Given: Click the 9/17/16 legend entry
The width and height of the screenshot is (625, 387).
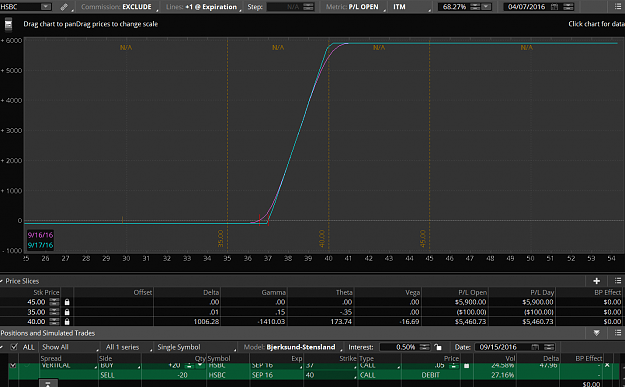Looking at the screenshot, I should click(x=40, y=245).
